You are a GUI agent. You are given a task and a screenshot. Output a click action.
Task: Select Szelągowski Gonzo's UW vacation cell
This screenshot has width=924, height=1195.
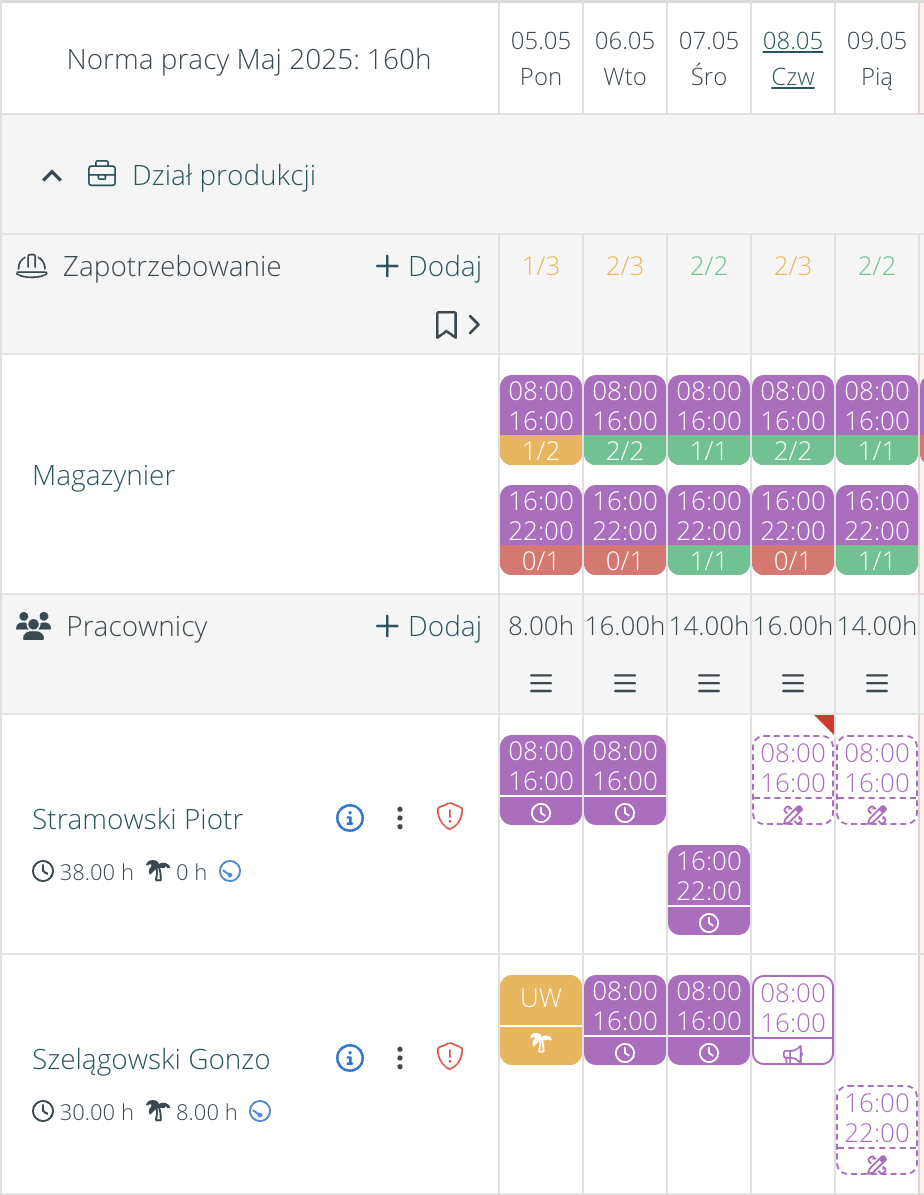coord(540,1018)
